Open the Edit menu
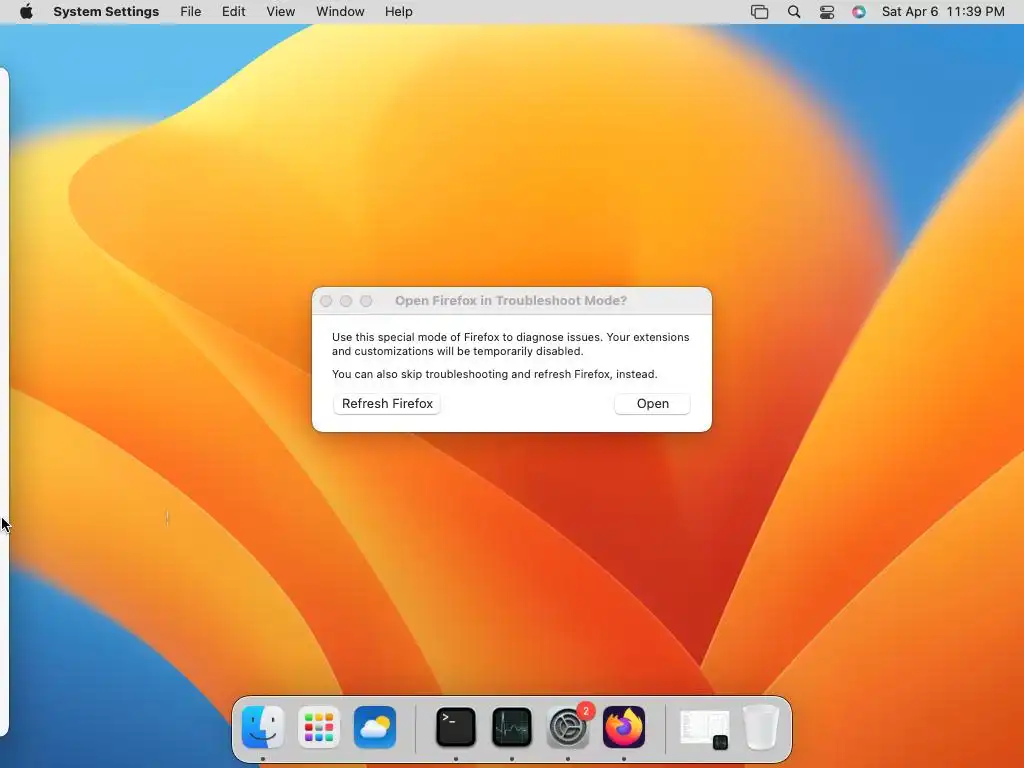This screenshot has height=768, width=1024. (x=233, y=12)
